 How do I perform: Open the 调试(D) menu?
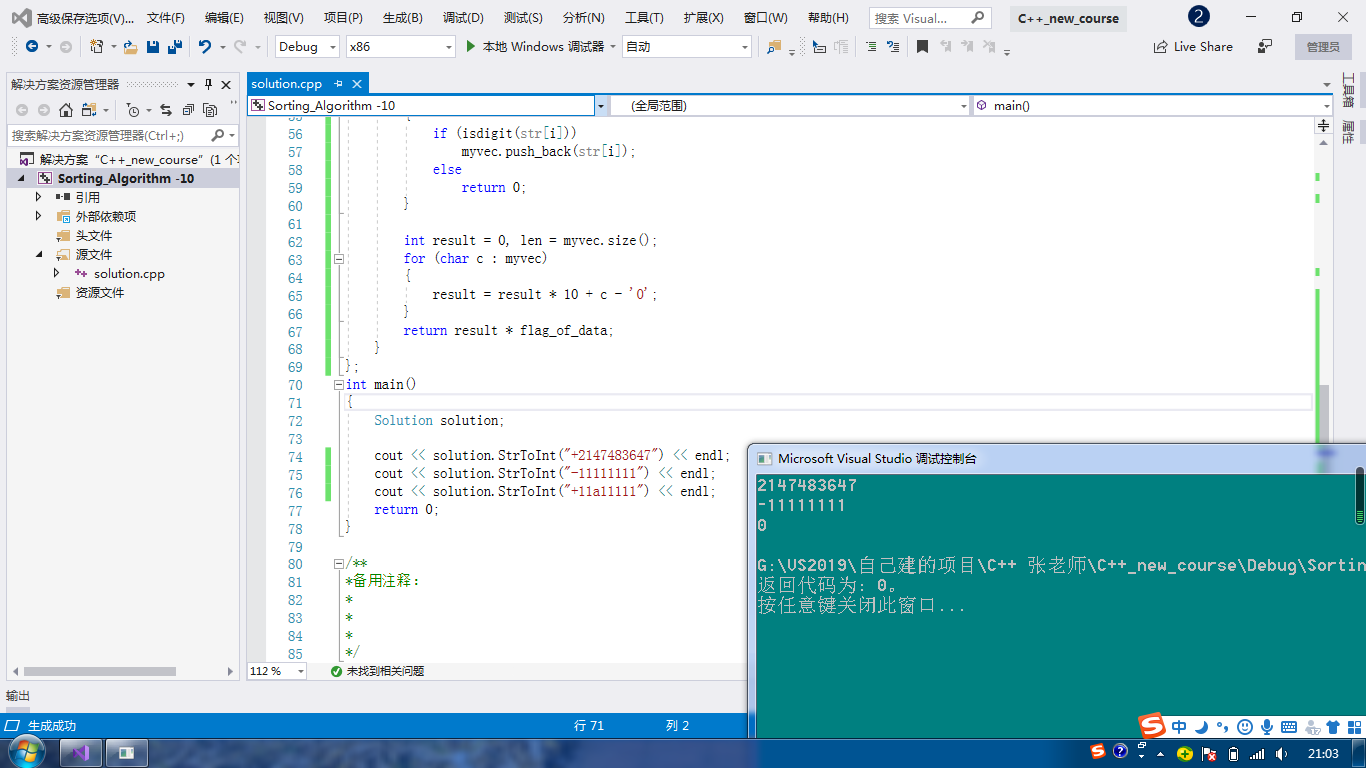tap(463, 18)
